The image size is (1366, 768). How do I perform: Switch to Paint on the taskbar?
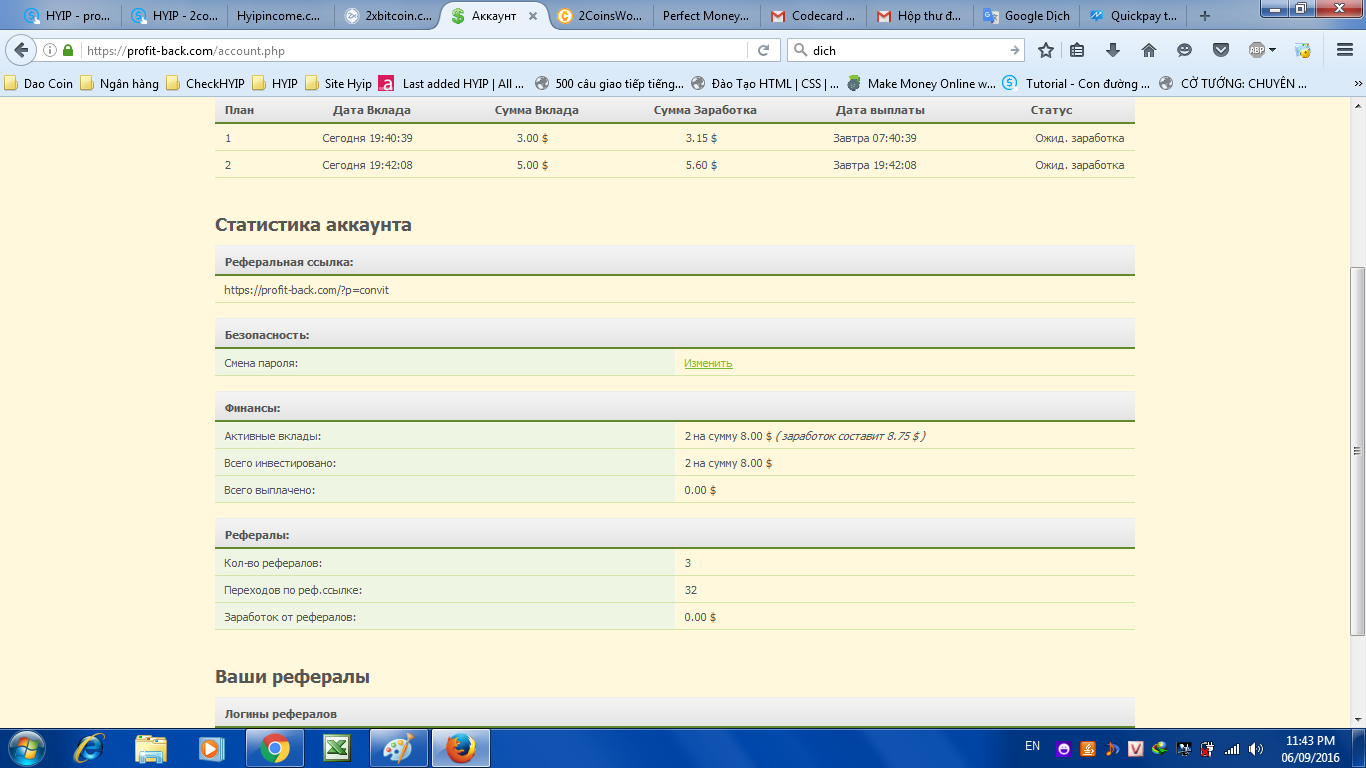(398, 747)
